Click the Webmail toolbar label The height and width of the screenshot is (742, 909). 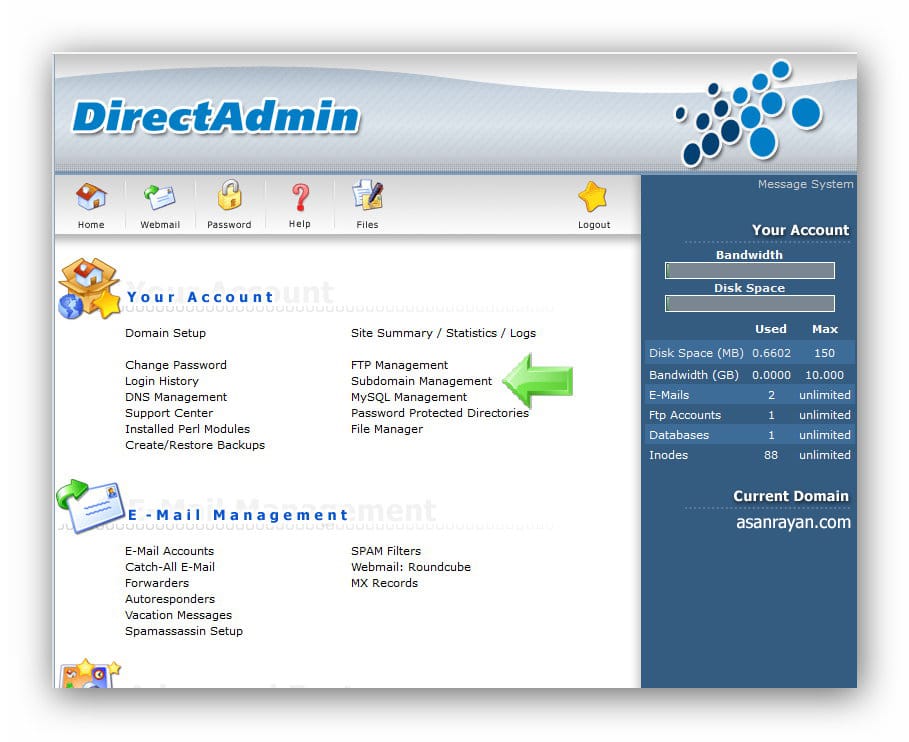160,225
